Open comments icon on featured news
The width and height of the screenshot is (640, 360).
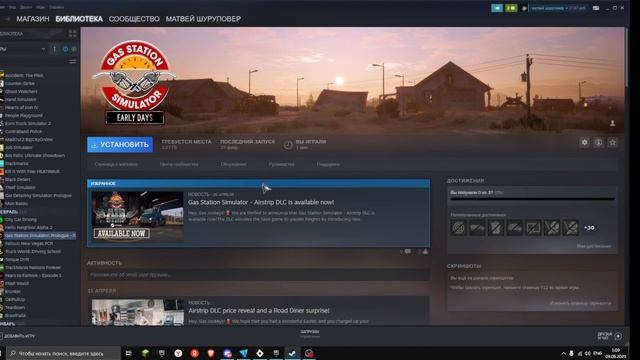[x=407, y=252]
